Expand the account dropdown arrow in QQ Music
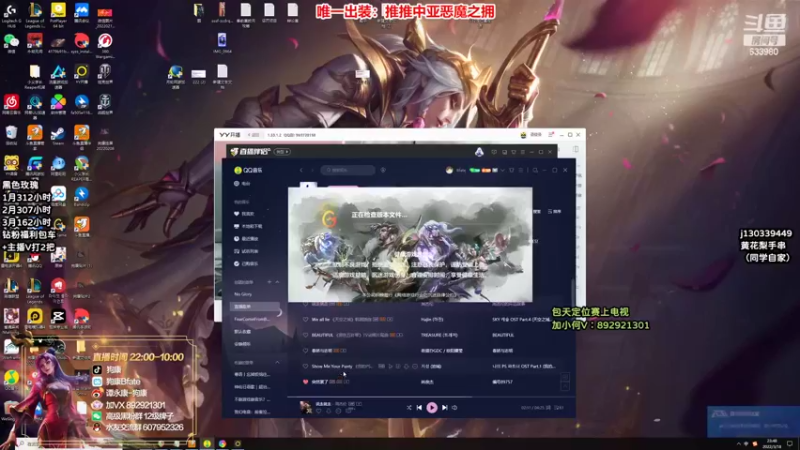 (503, 170)
